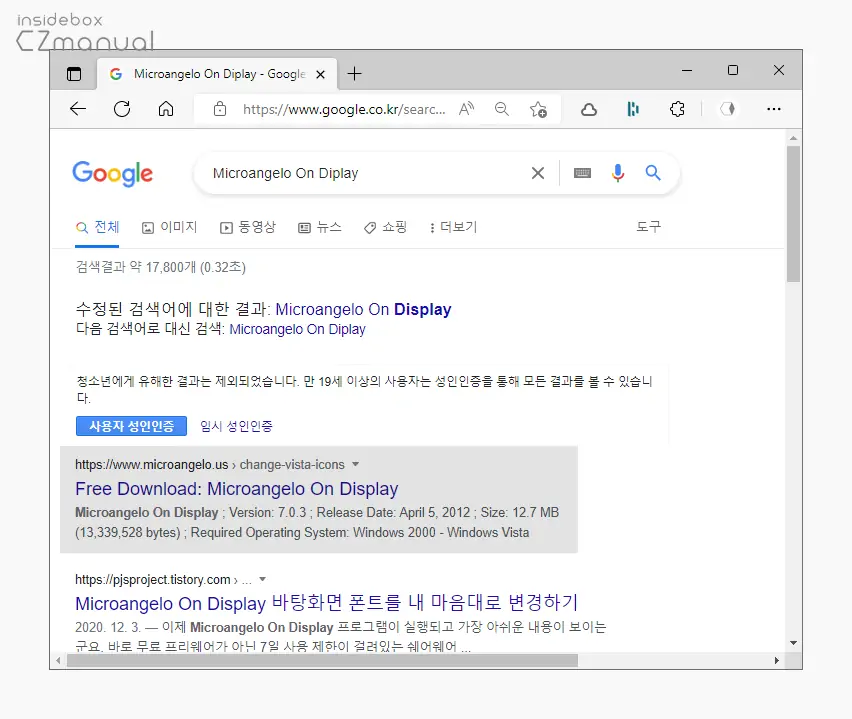Go back using the back arrow
Image resolution: width=852 pixels, height=719 pixels.
pos(77,109)
